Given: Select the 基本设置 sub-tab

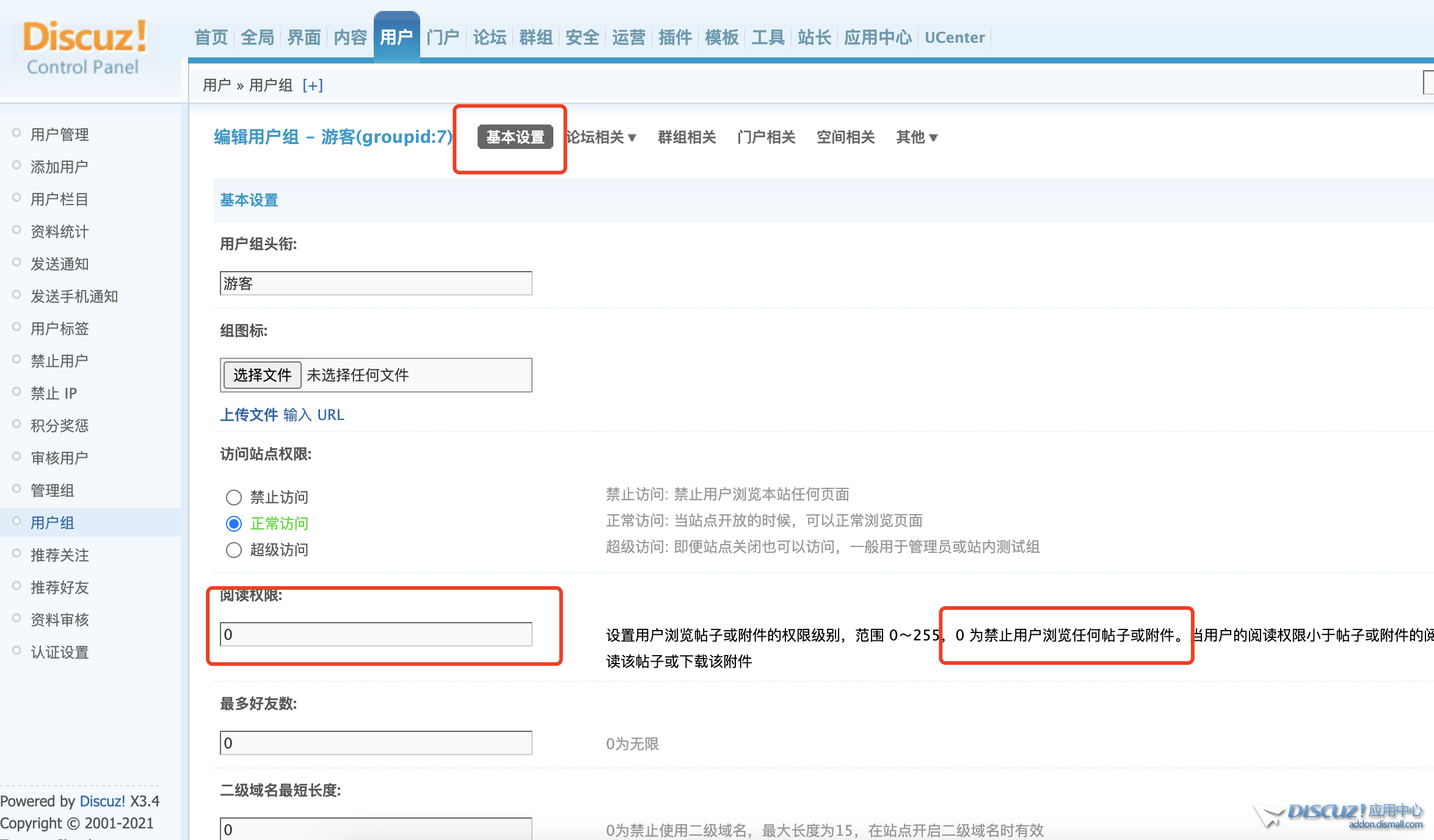Looking at the screenshot, I should [x=515, y=137].
